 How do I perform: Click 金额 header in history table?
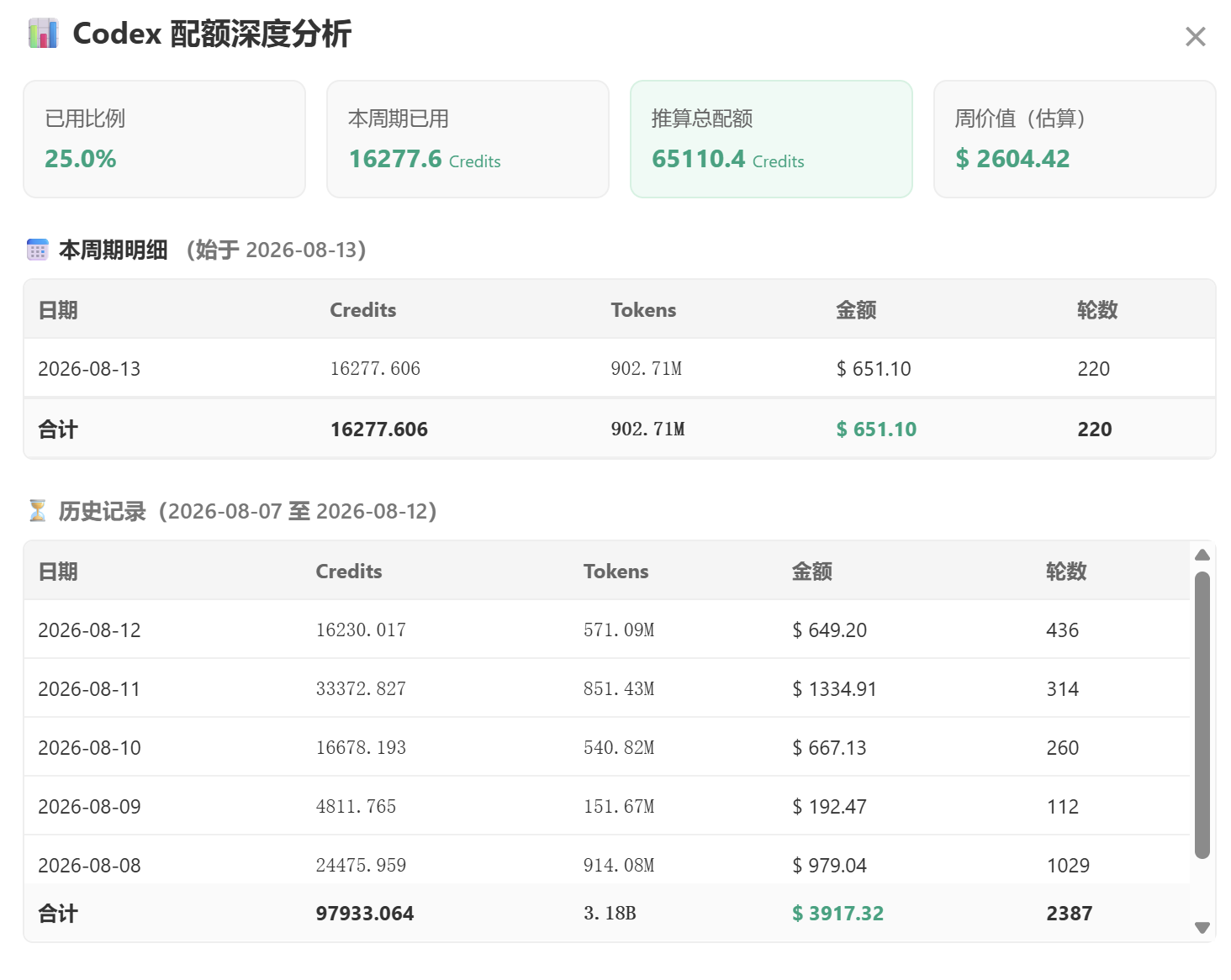(x=812, y=572)
